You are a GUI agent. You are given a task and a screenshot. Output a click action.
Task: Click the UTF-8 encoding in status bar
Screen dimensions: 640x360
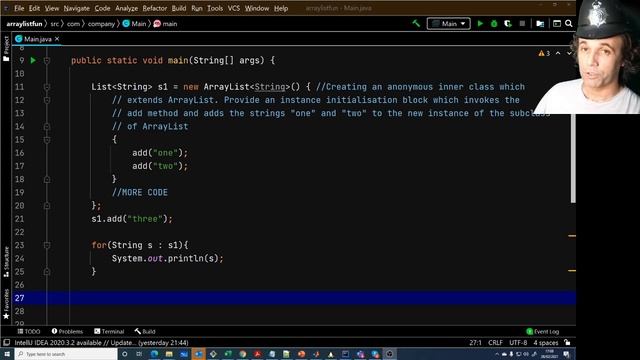click(518, 343)
